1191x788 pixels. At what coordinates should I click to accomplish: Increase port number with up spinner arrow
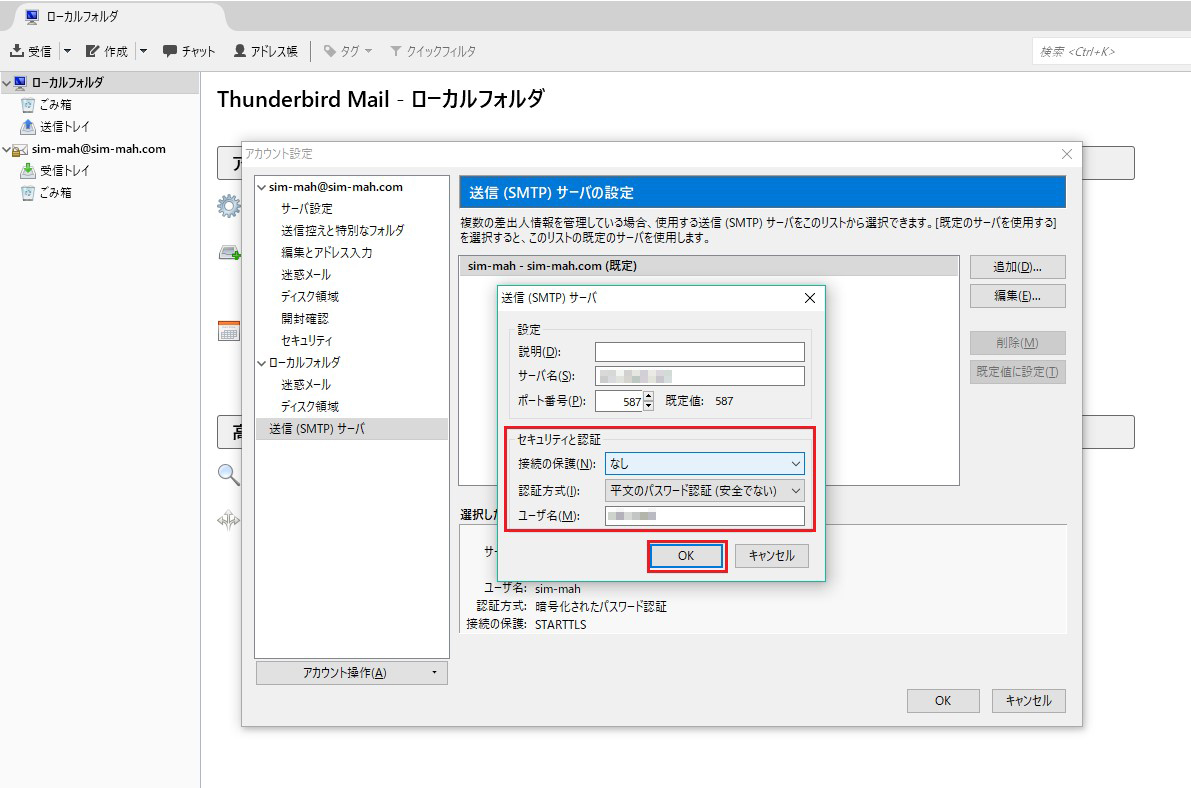click(x=648, y=397)
